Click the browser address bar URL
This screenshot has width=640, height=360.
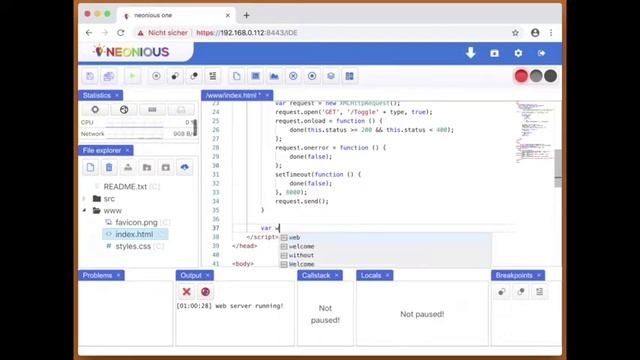(247, 33)
